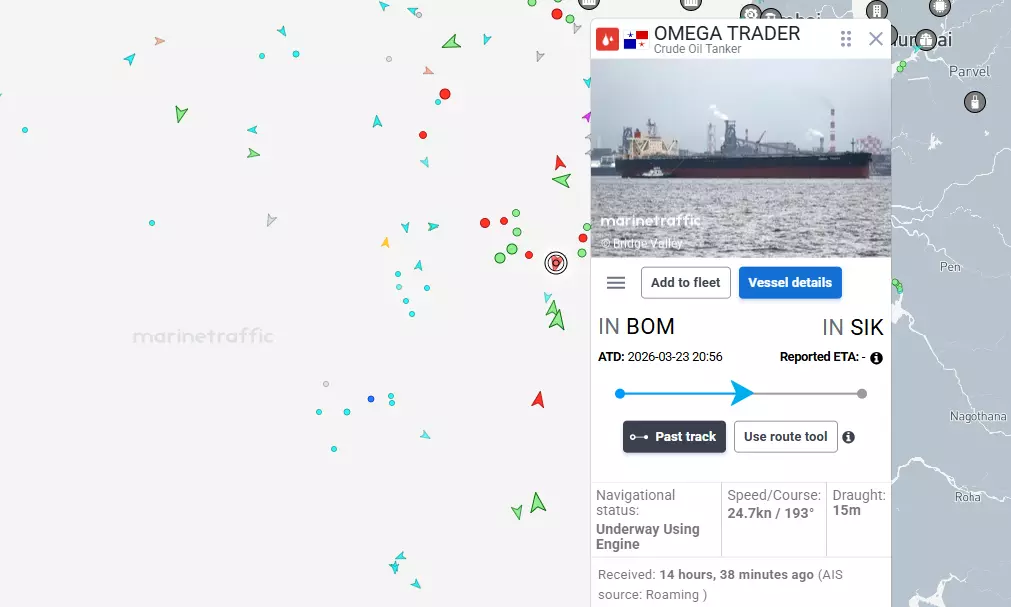Open Vessel details
The image size is (1011, 607).
(x=790, y=283)
